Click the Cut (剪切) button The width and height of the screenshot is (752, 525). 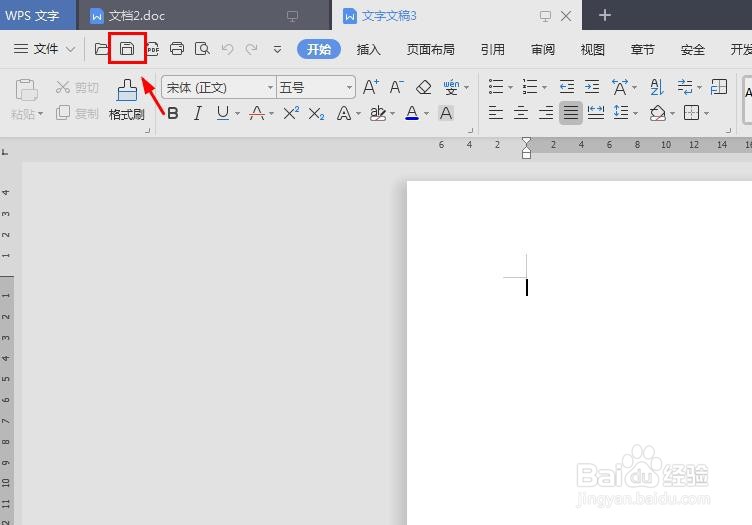[77, 87]
